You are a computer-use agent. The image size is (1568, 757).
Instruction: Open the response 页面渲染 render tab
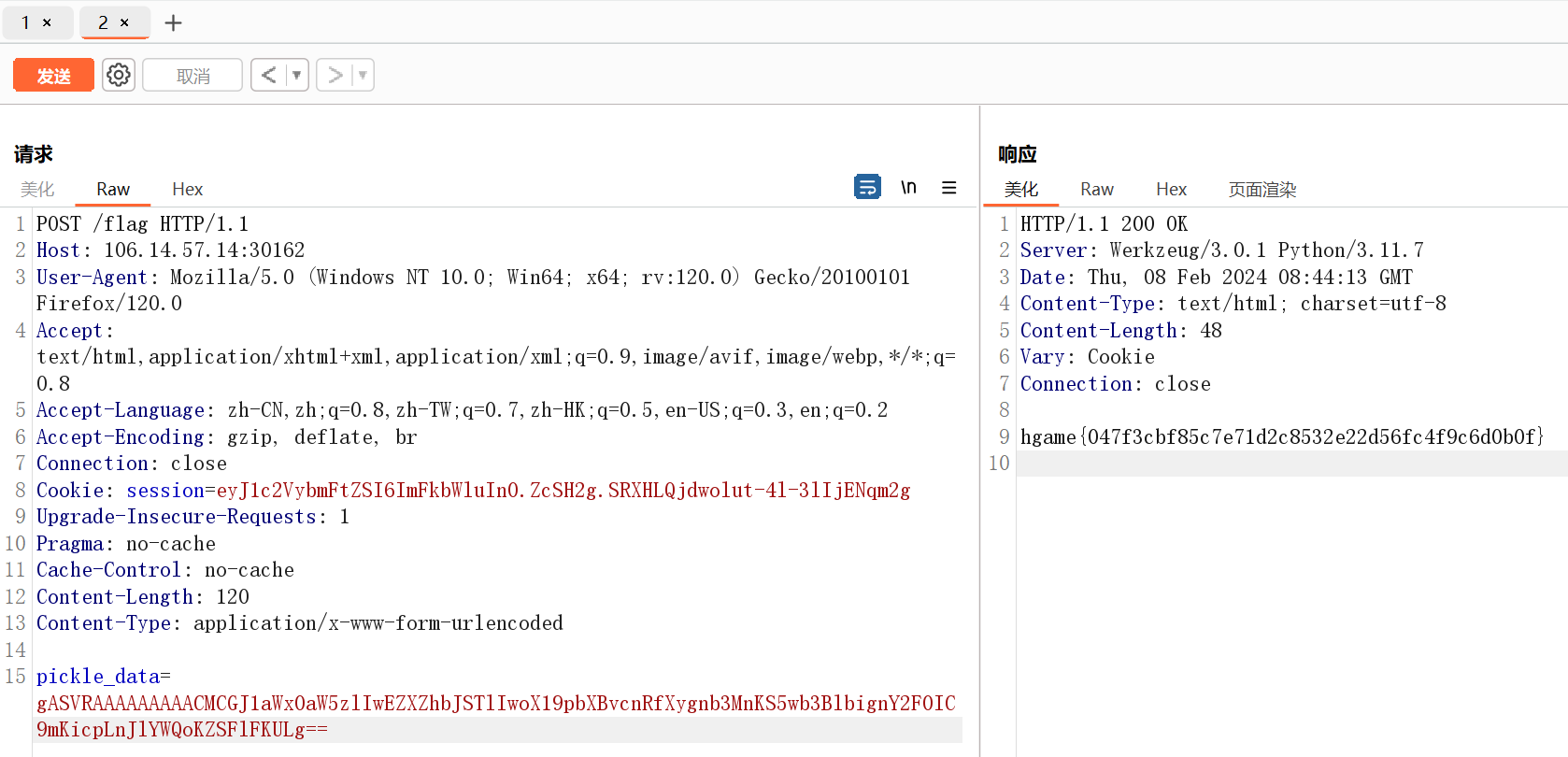click(1262, 189)
